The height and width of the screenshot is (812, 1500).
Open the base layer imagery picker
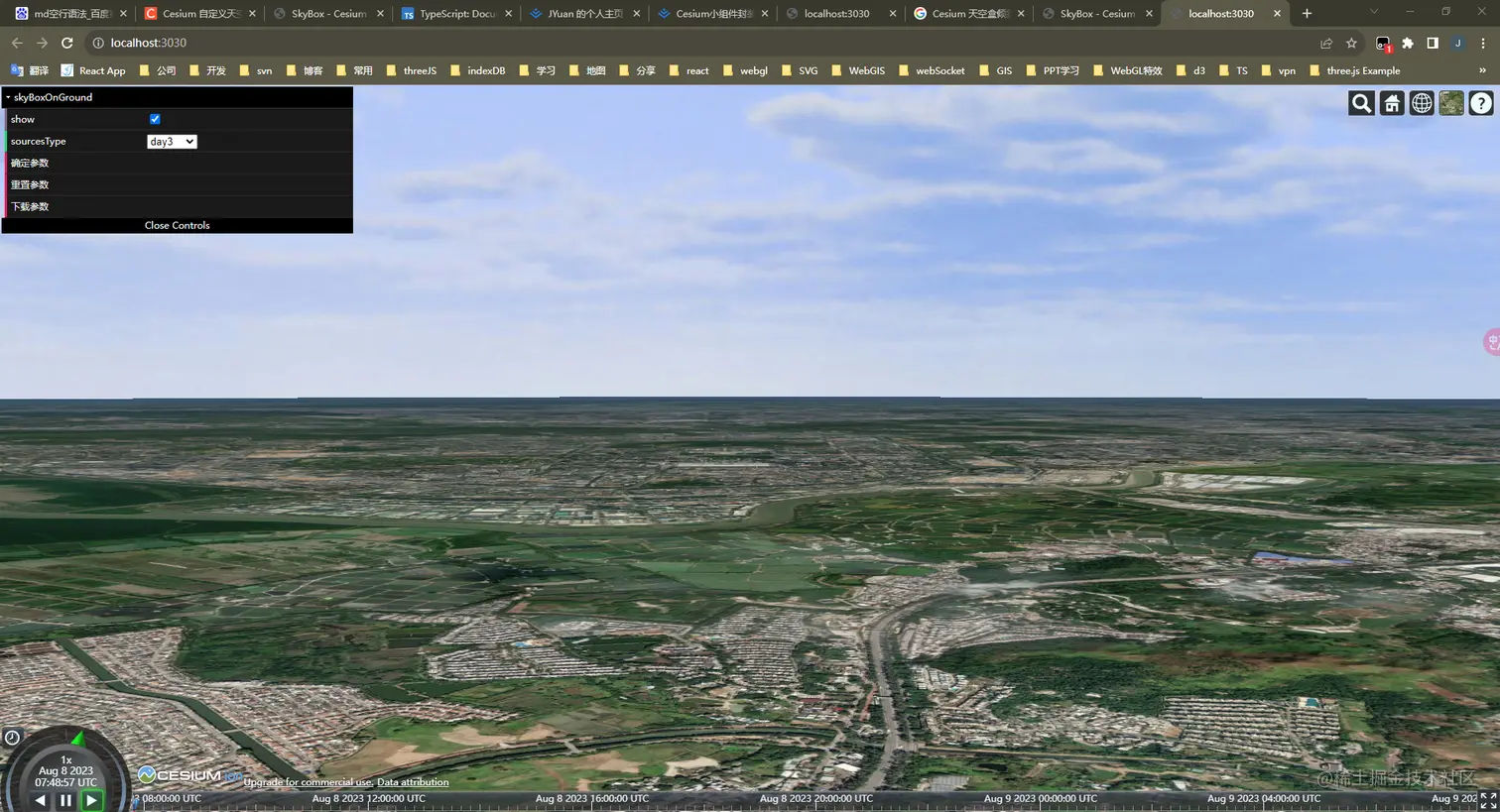[1451, 103]
